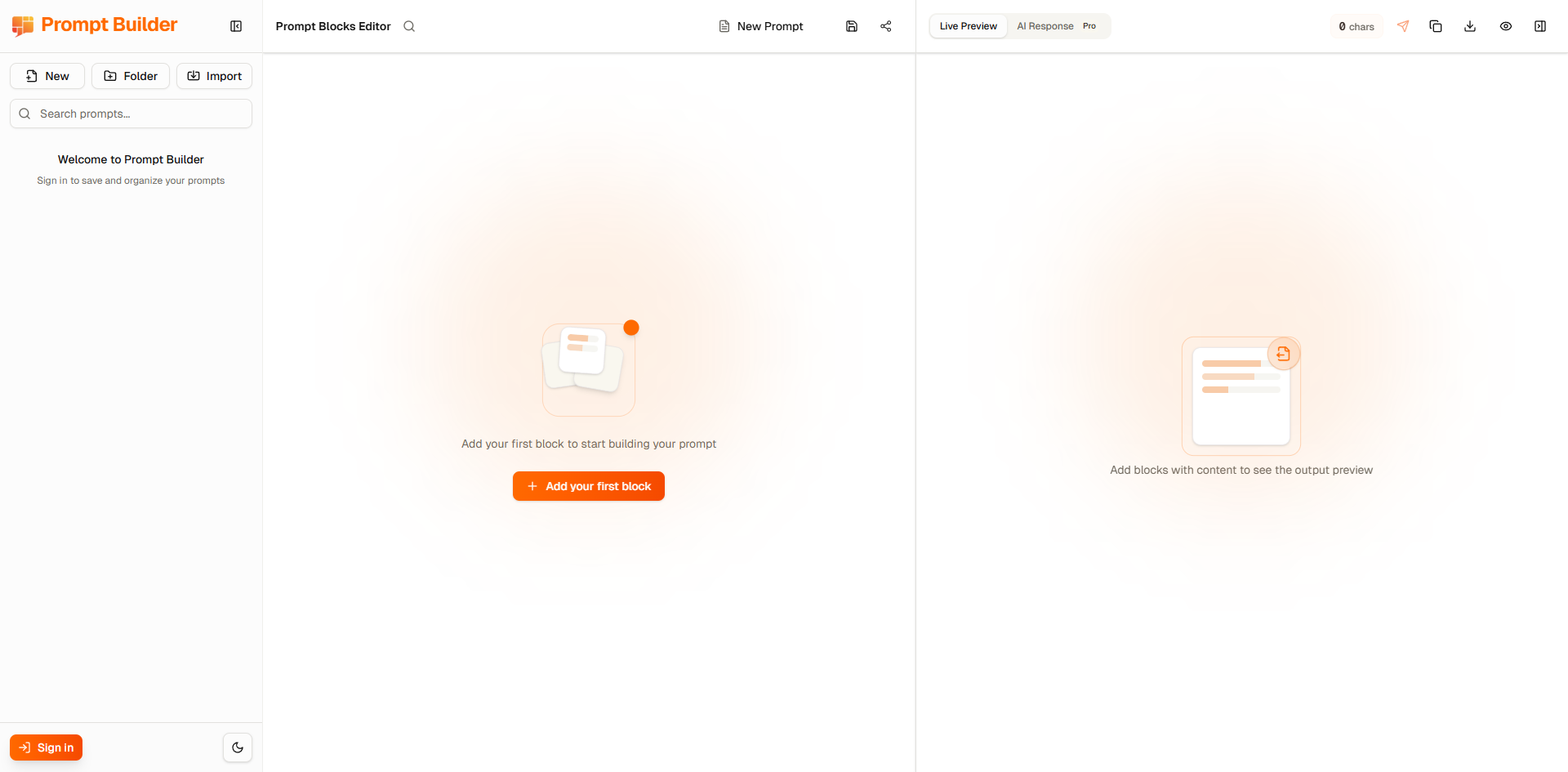The width and height of the screenshot is (1568, 772).
Task: Click the Prompt Builder logo
Action: [94, 25]
